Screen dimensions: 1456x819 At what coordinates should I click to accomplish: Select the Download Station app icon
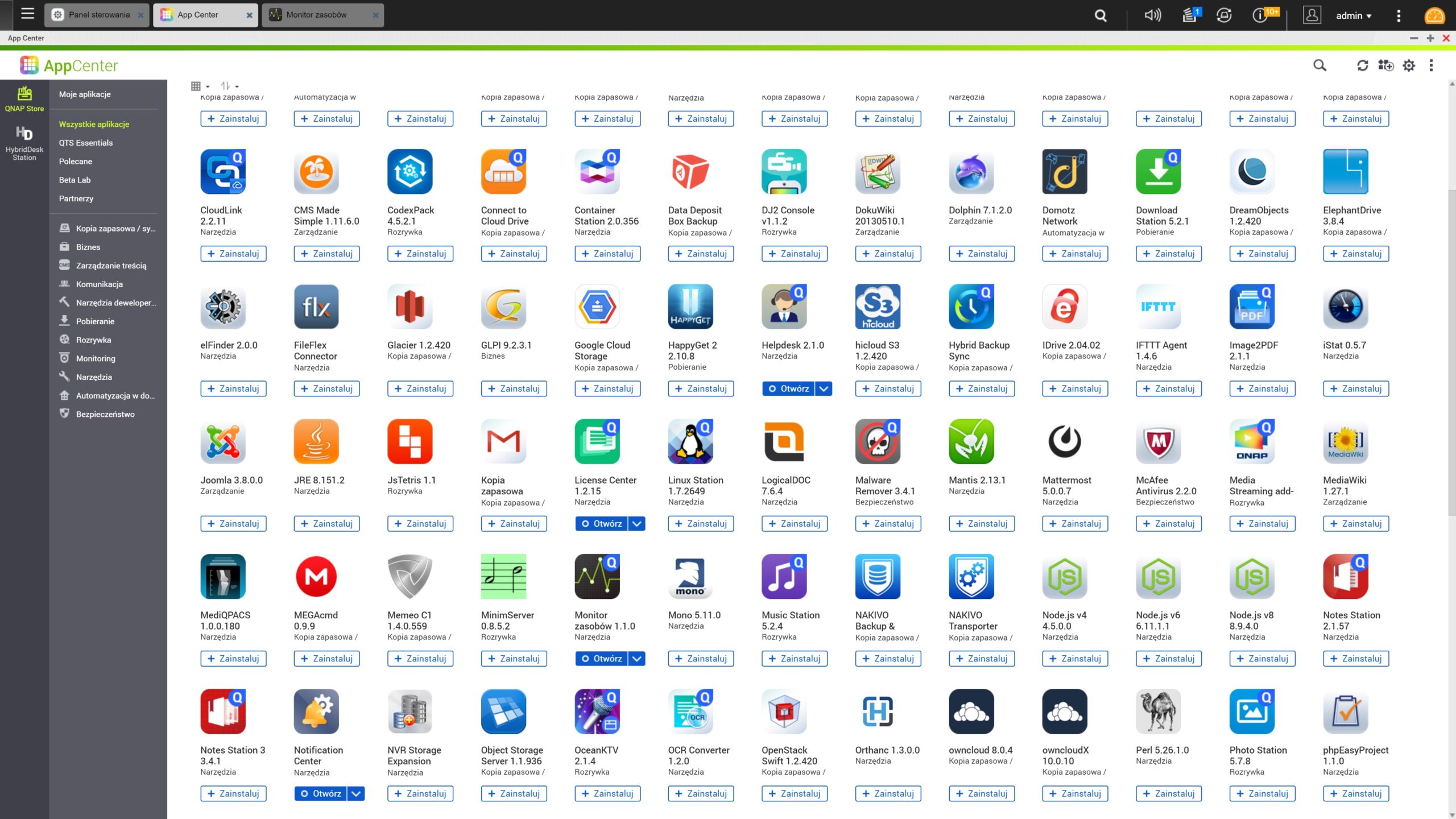pyautogui.click(x=1159, y=171)
